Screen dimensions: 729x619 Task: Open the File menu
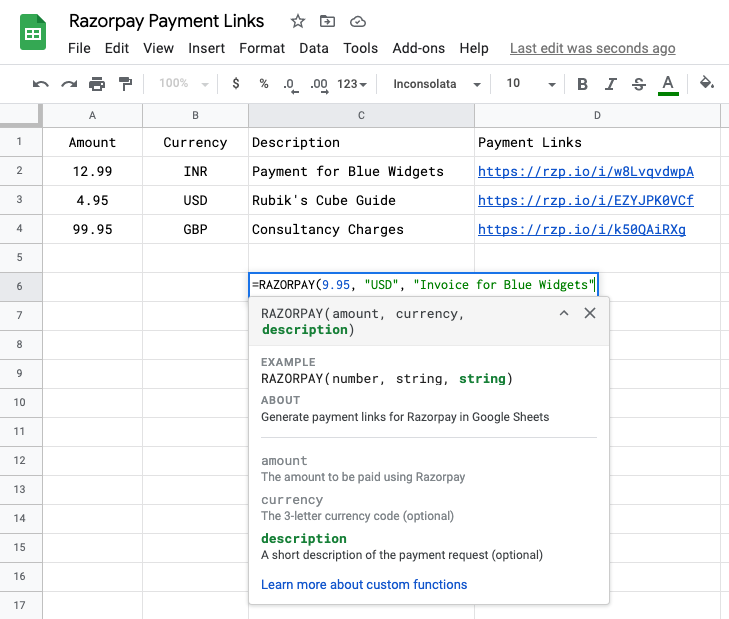(x=79, y=48)
